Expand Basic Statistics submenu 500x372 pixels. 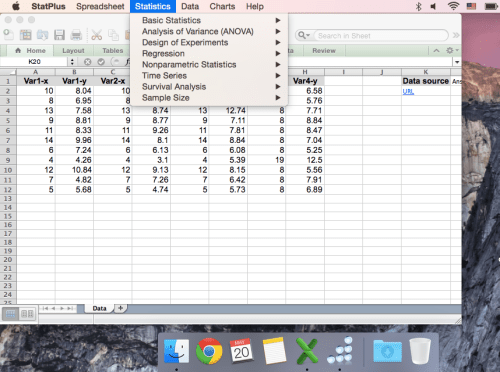[209, 20]
